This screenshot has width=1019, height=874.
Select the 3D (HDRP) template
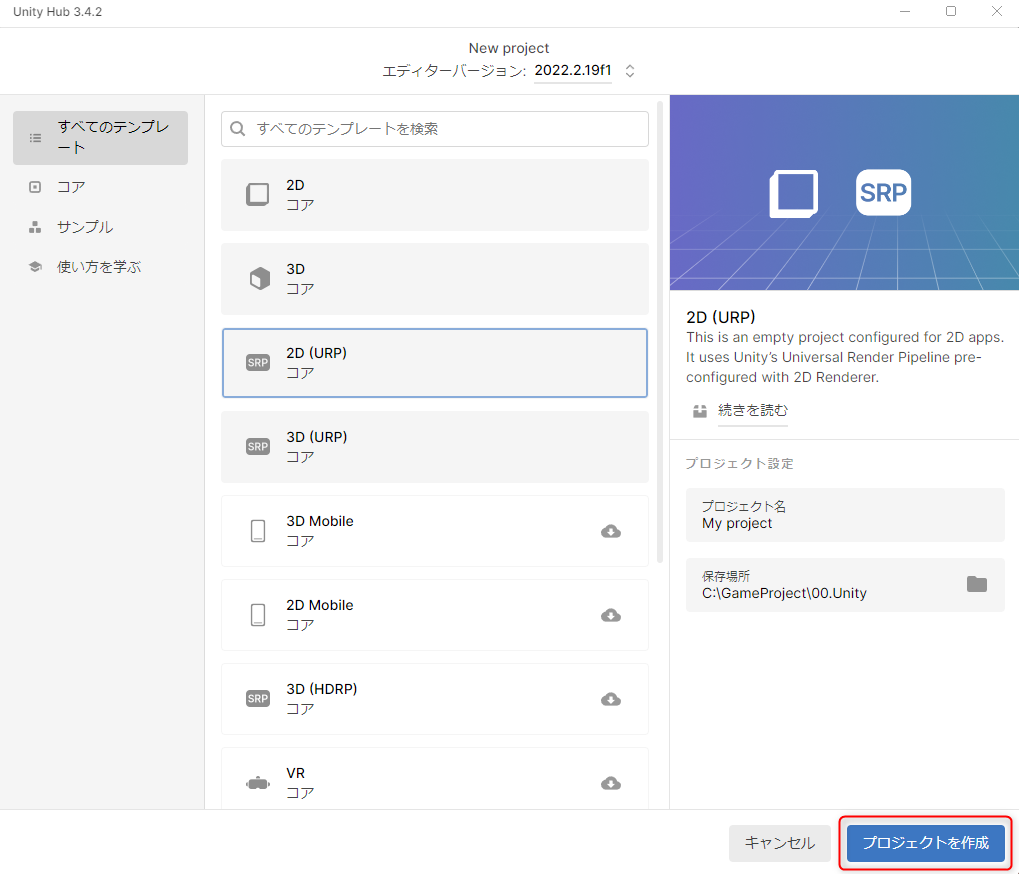click(x=435, y=699)
